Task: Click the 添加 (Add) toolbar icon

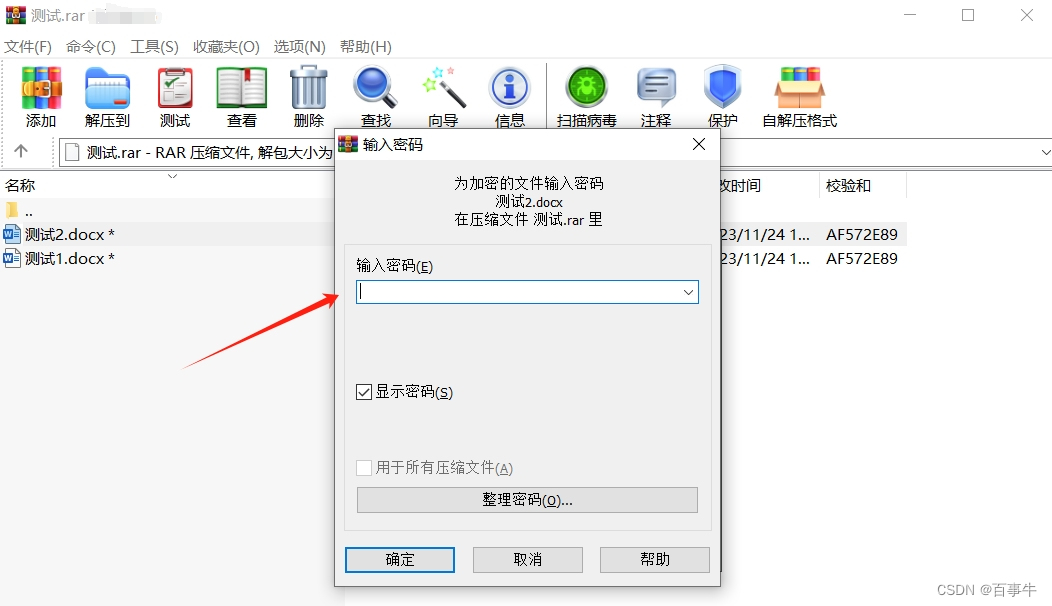Action: [x=41, y=88]
